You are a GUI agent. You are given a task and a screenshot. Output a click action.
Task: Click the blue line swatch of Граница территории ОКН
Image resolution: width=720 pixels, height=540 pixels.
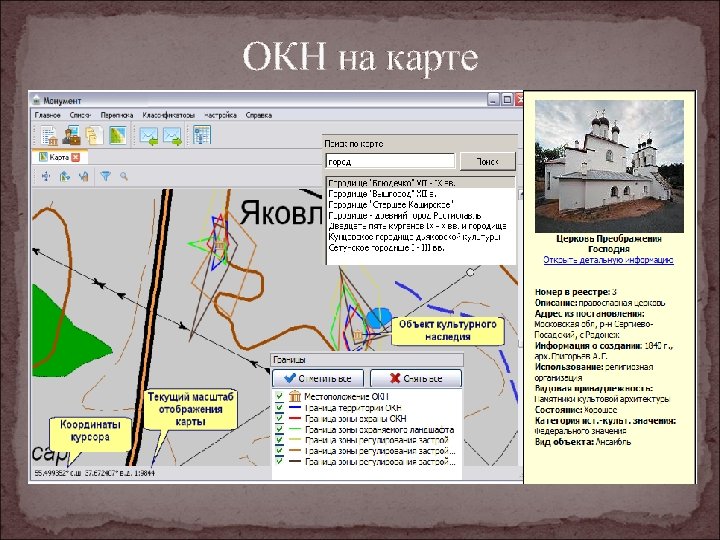pos(295,407)
